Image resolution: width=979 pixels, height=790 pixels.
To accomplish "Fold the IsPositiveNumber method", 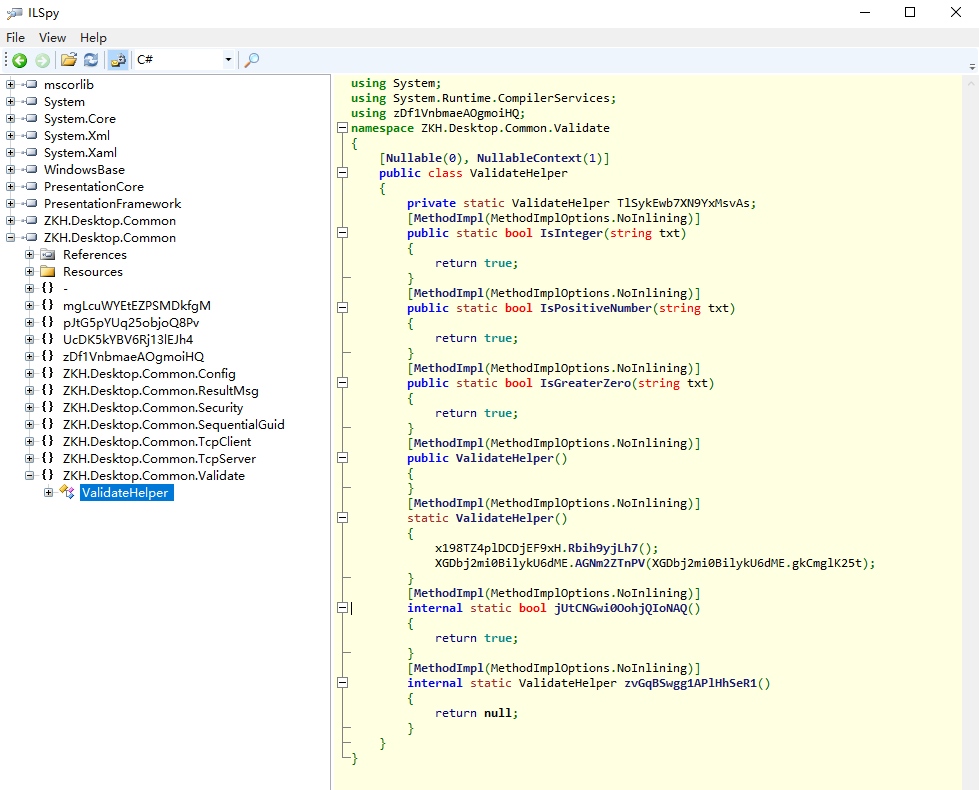I will pyautogui.click(x=342, y=308).
